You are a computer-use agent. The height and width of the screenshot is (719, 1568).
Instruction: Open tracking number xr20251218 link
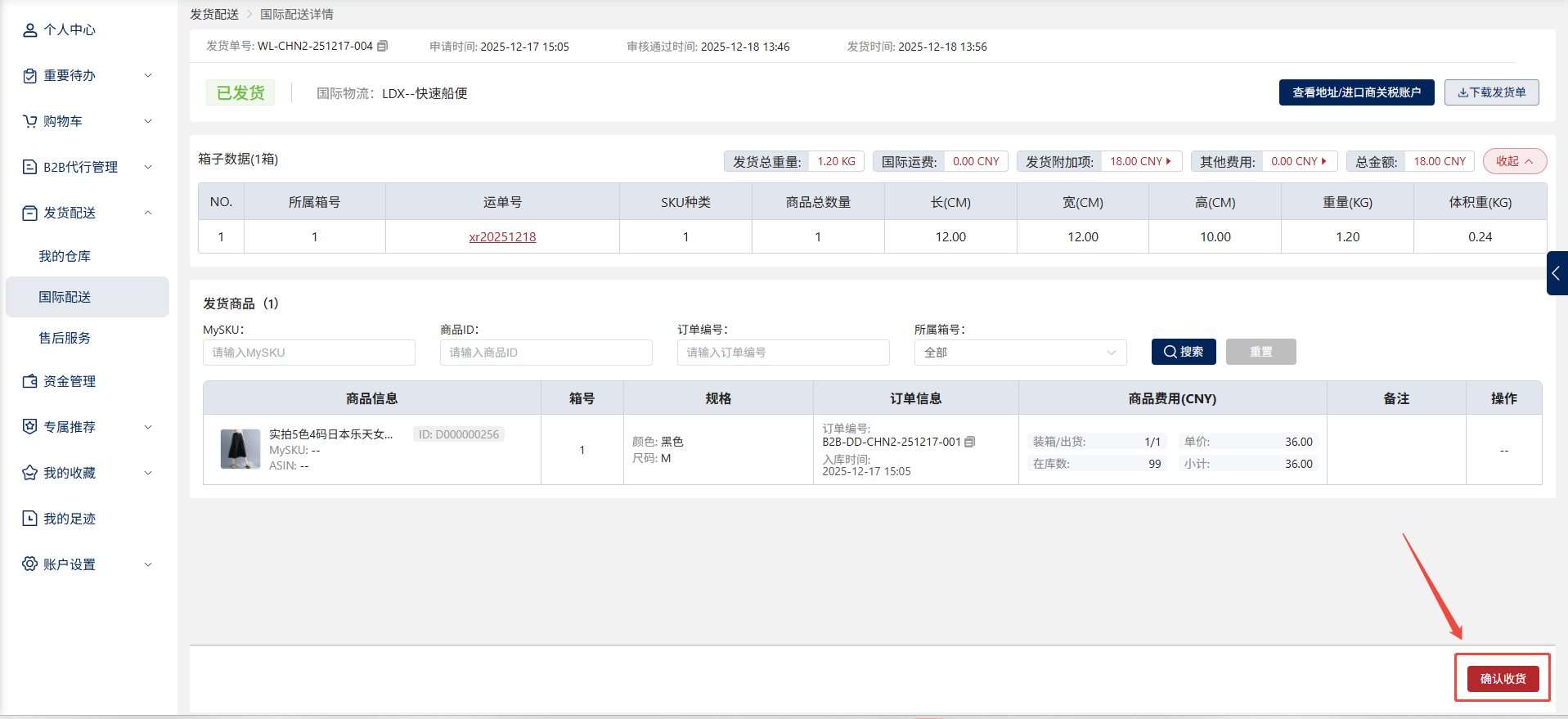click(502, 237)
